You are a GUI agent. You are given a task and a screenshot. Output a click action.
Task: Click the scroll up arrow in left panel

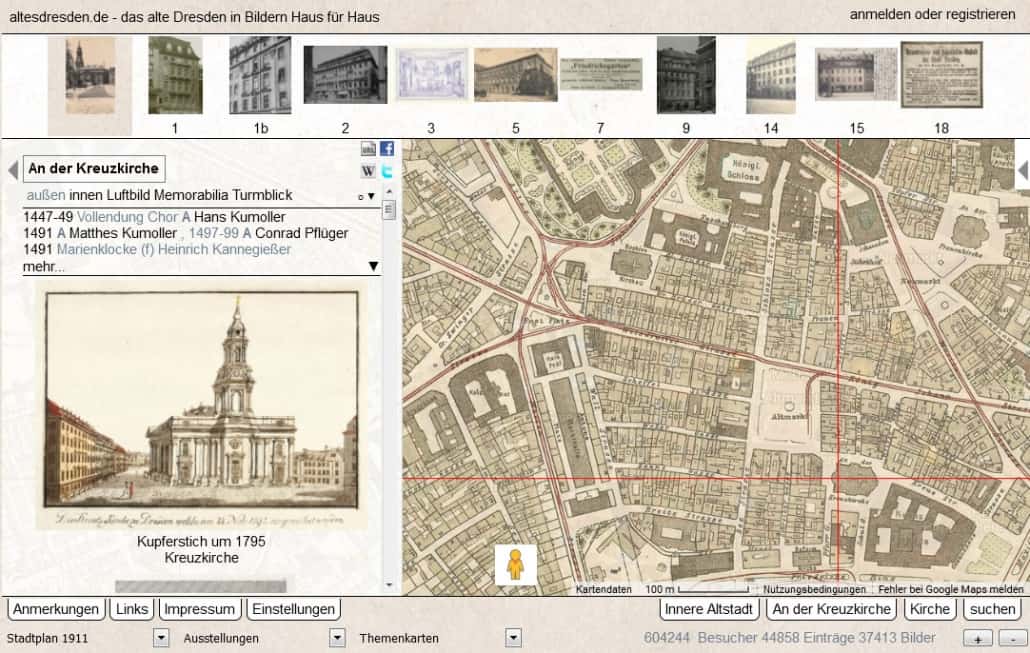[389, 192]
